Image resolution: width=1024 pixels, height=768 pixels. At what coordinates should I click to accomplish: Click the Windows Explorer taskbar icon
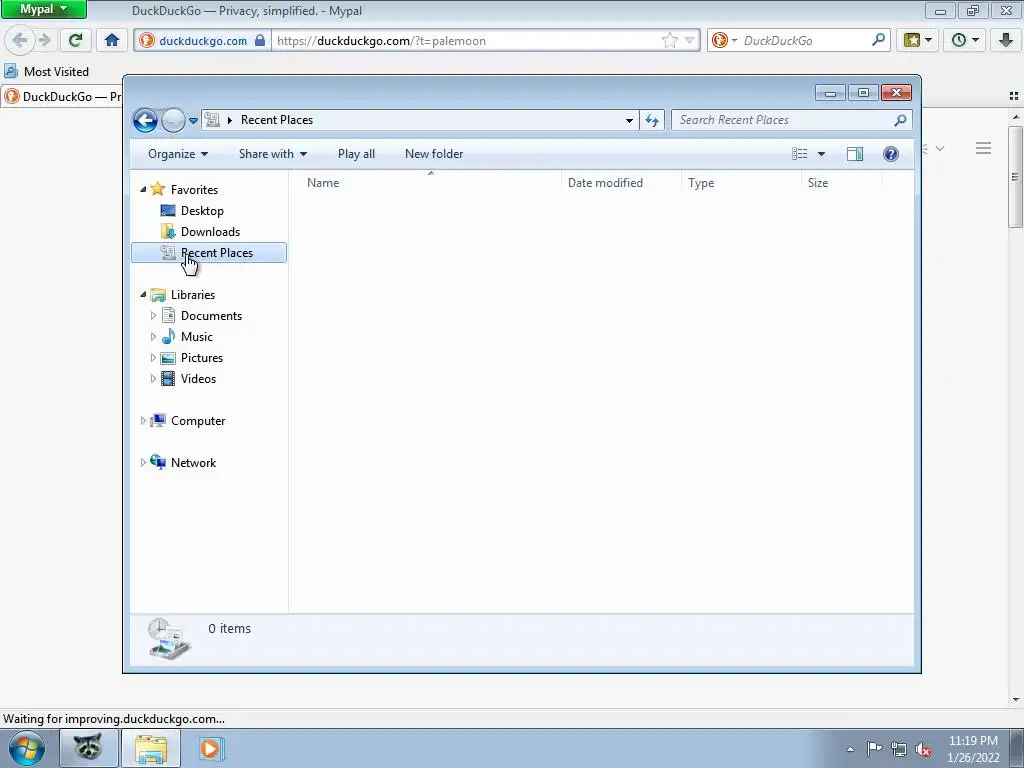[x=151, y=748]
